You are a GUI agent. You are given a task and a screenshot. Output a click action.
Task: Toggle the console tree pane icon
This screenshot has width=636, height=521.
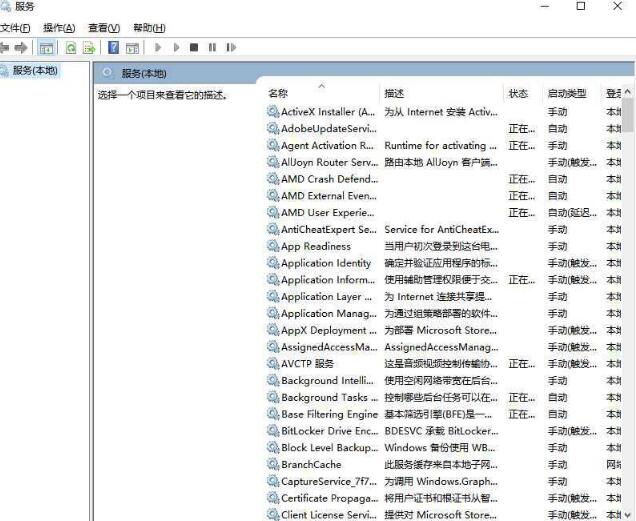46,47
